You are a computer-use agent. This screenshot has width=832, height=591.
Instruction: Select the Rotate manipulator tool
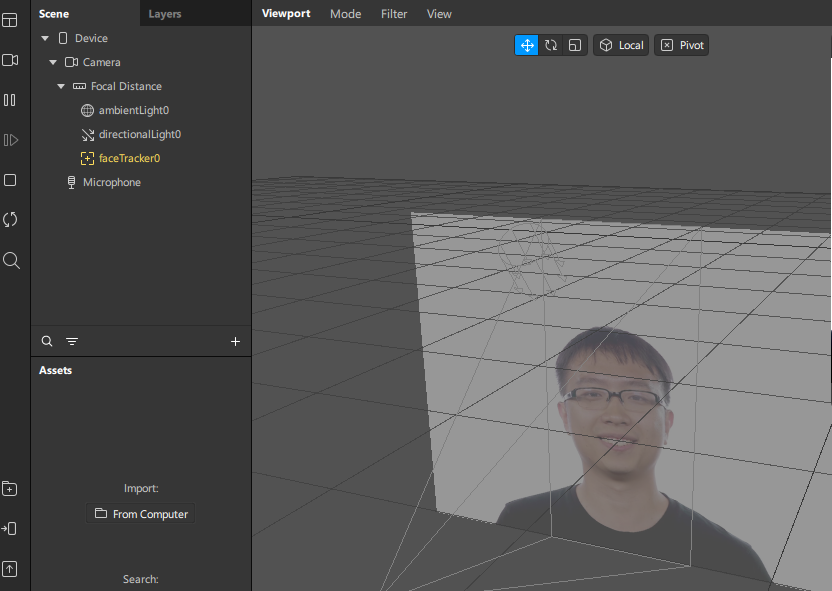(x=551, y=45)
